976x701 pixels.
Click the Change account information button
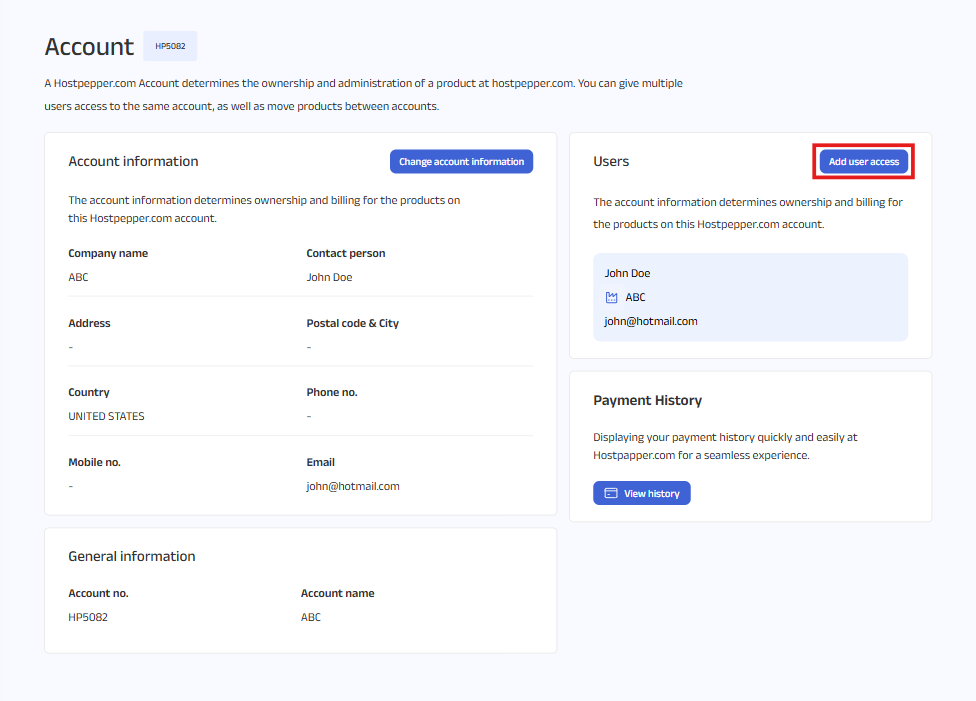pos(461,162)
